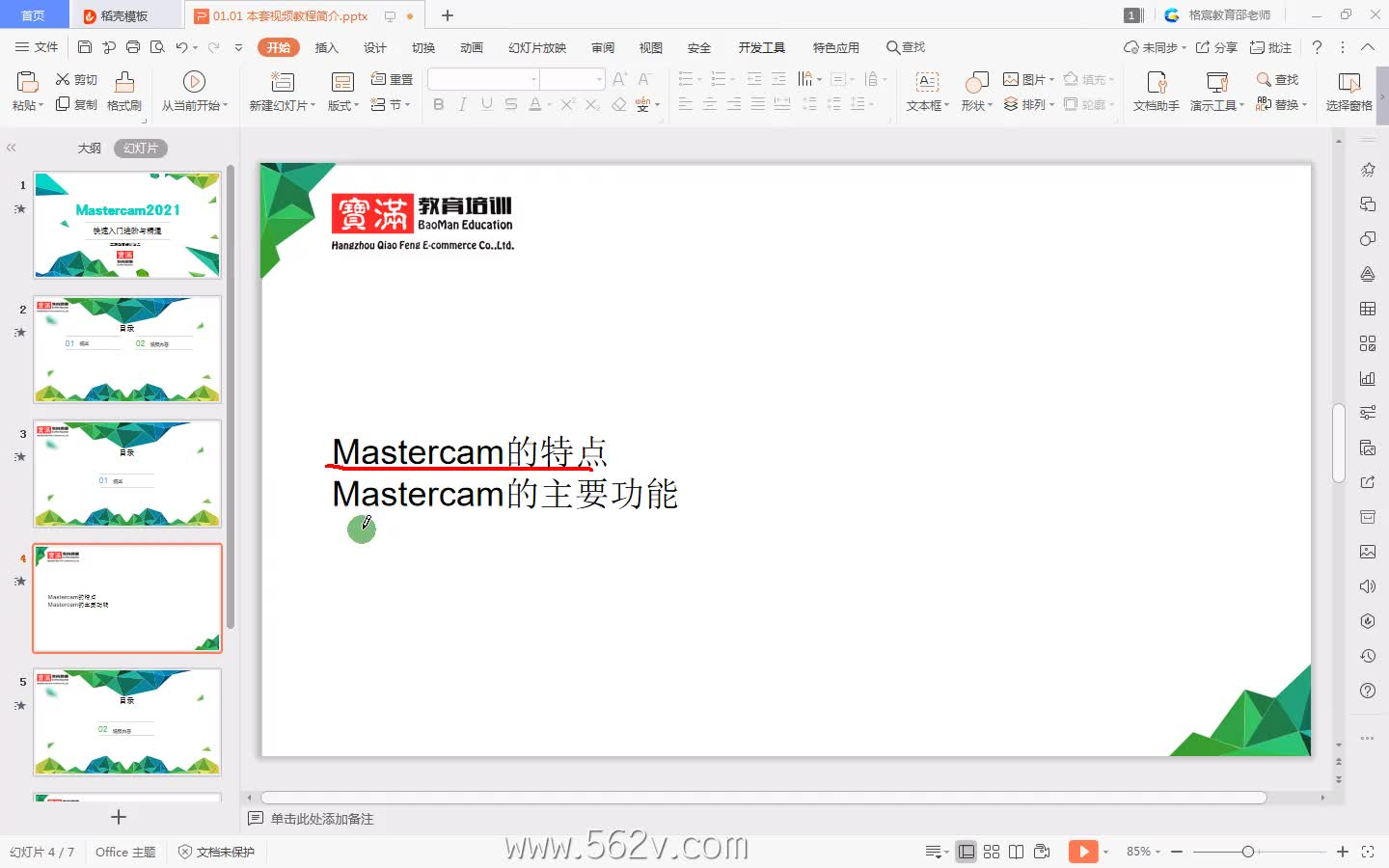Click the Save icon in quick access toolbar

pos(85,46)
